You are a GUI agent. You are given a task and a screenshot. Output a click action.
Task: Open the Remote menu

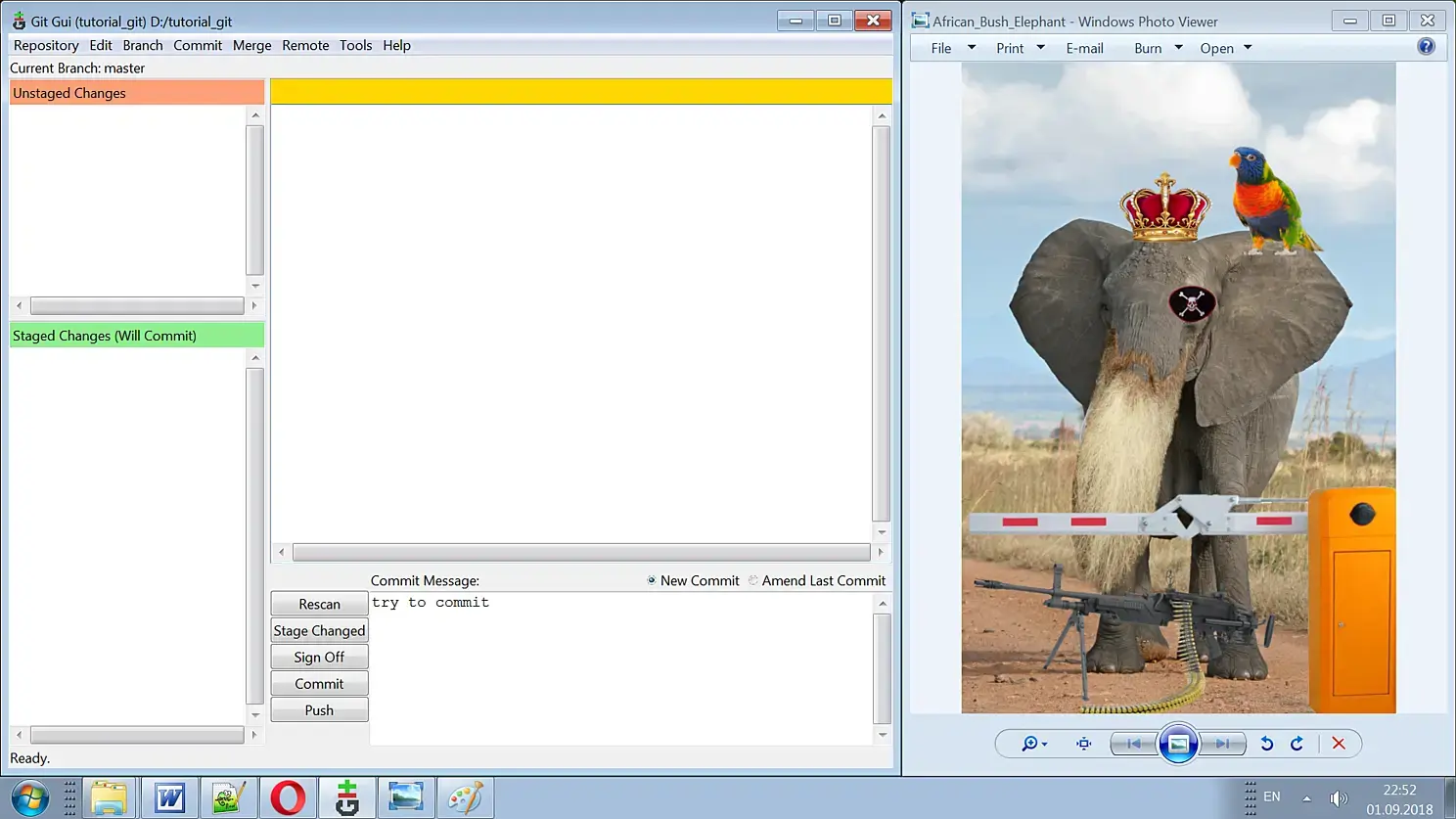point(305,45)
